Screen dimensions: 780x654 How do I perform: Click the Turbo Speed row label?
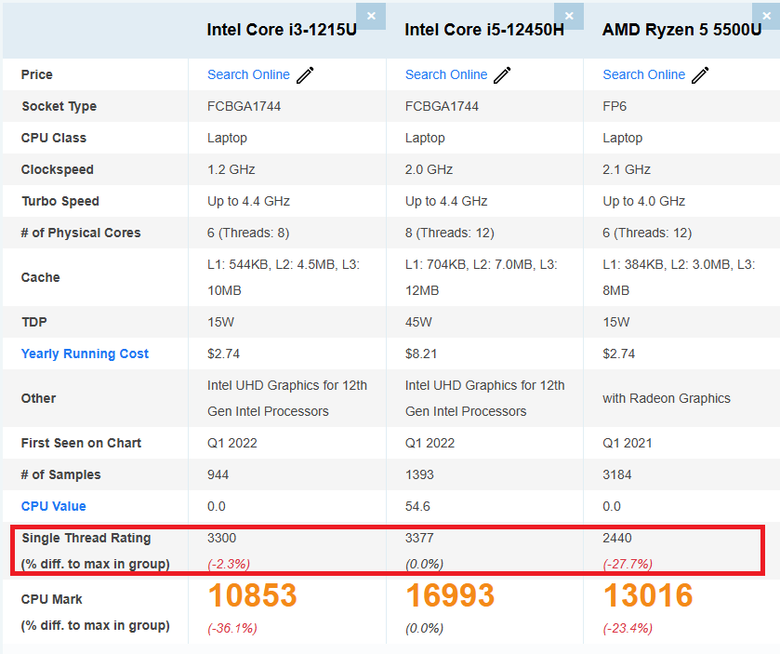click(x=60, y=201)
